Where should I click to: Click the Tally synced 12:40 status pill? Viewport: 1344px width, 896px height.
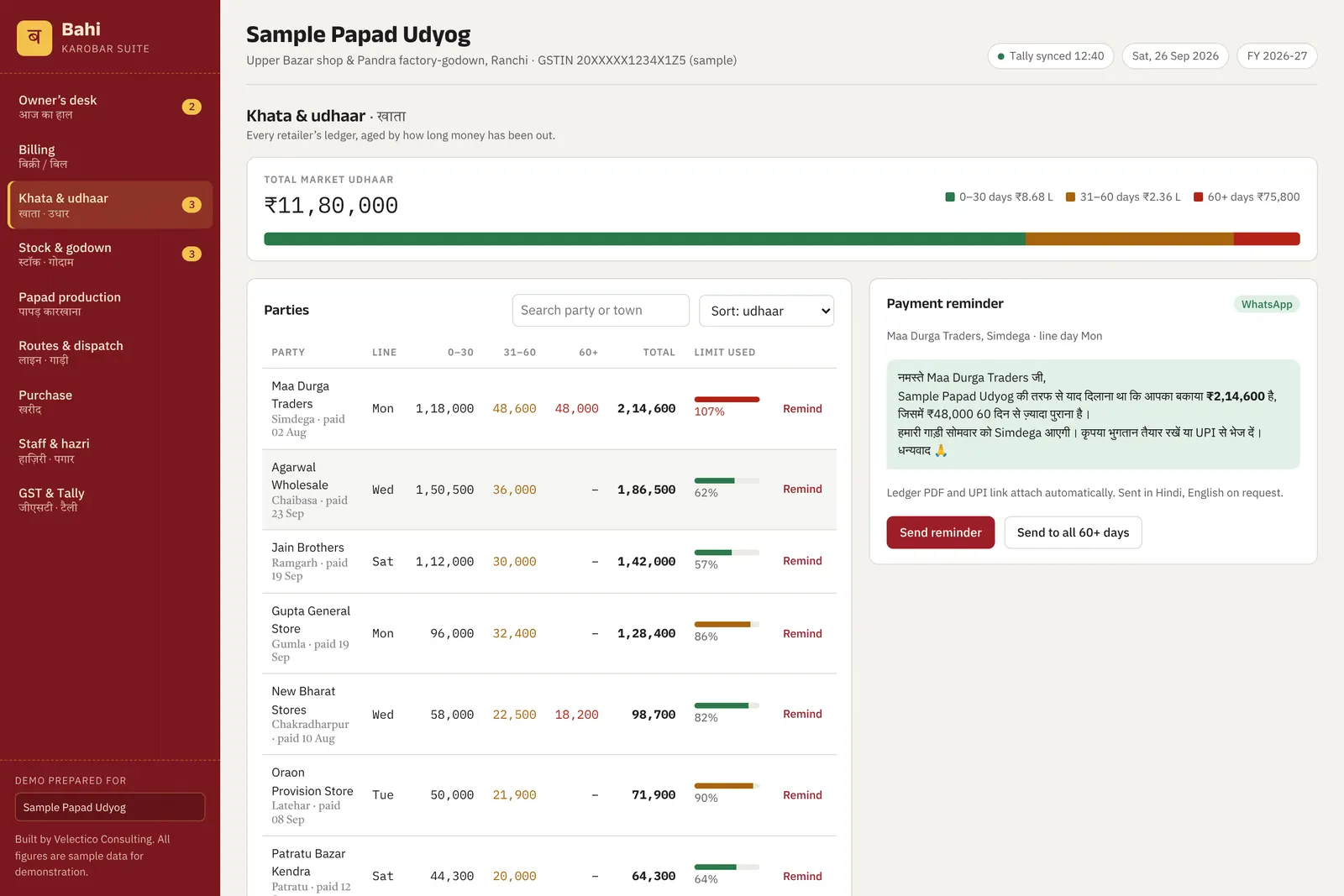coord(1051,56)
